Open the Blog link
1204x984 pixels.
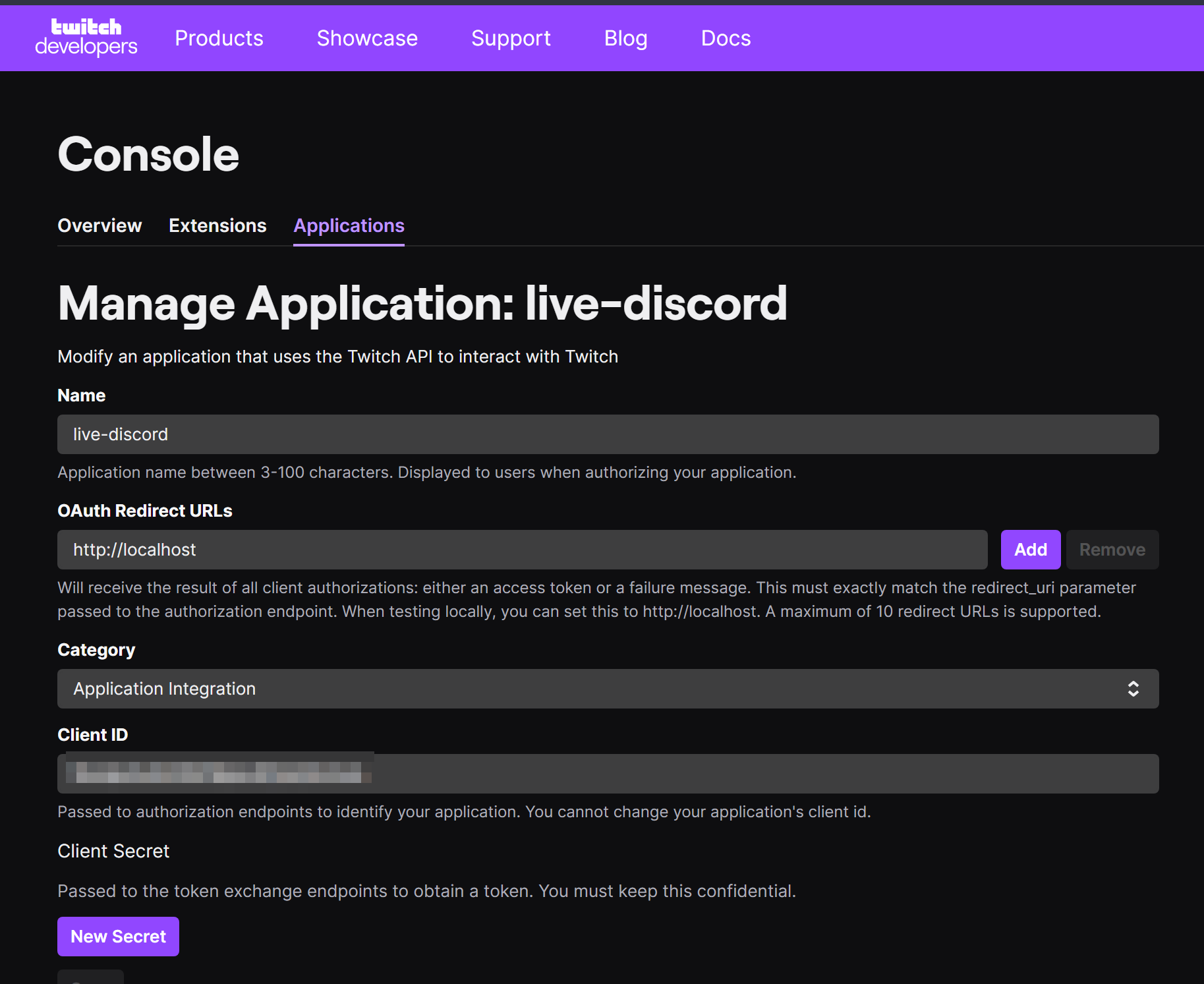(x=625, y=38)
